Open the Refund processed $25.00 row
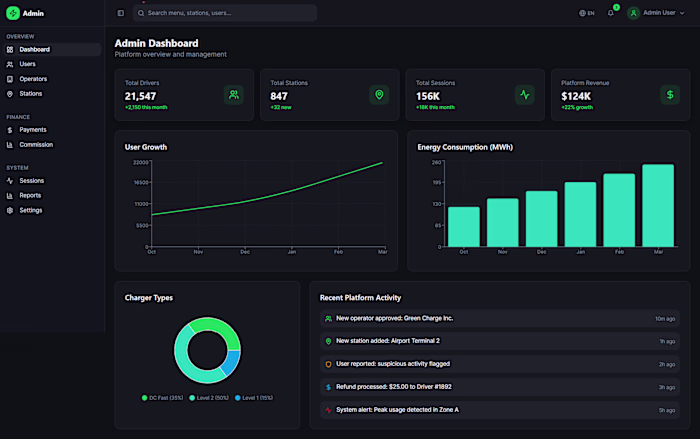700x439 pixels. pyautogui.click(x=500, y=387)
